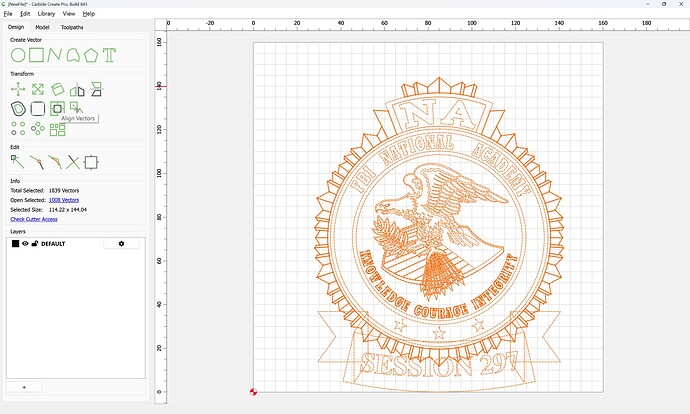Switch to the Toolpaths tab
Screen dimensions: 690x414
point(72,27)
